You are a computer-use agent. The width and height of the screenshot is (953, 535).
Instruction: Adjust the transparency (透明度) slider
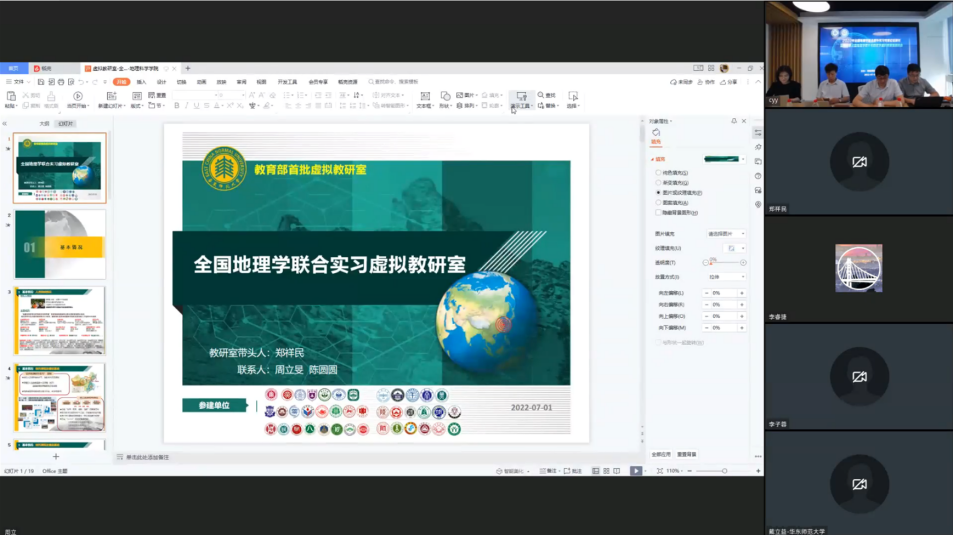(x=712, y=263)
